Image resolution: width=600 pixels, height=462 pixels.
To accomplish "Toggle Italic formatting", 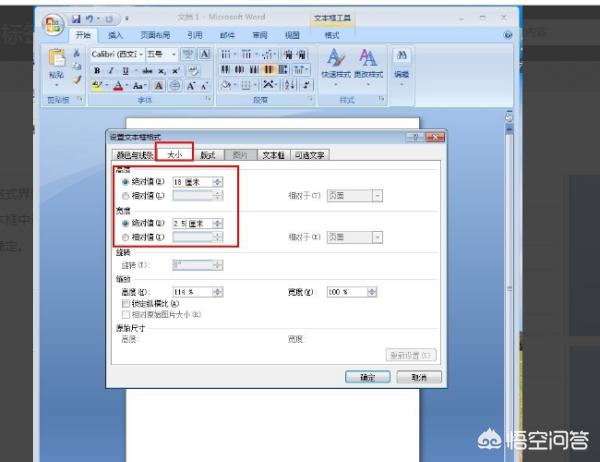I will click(111, 70).
